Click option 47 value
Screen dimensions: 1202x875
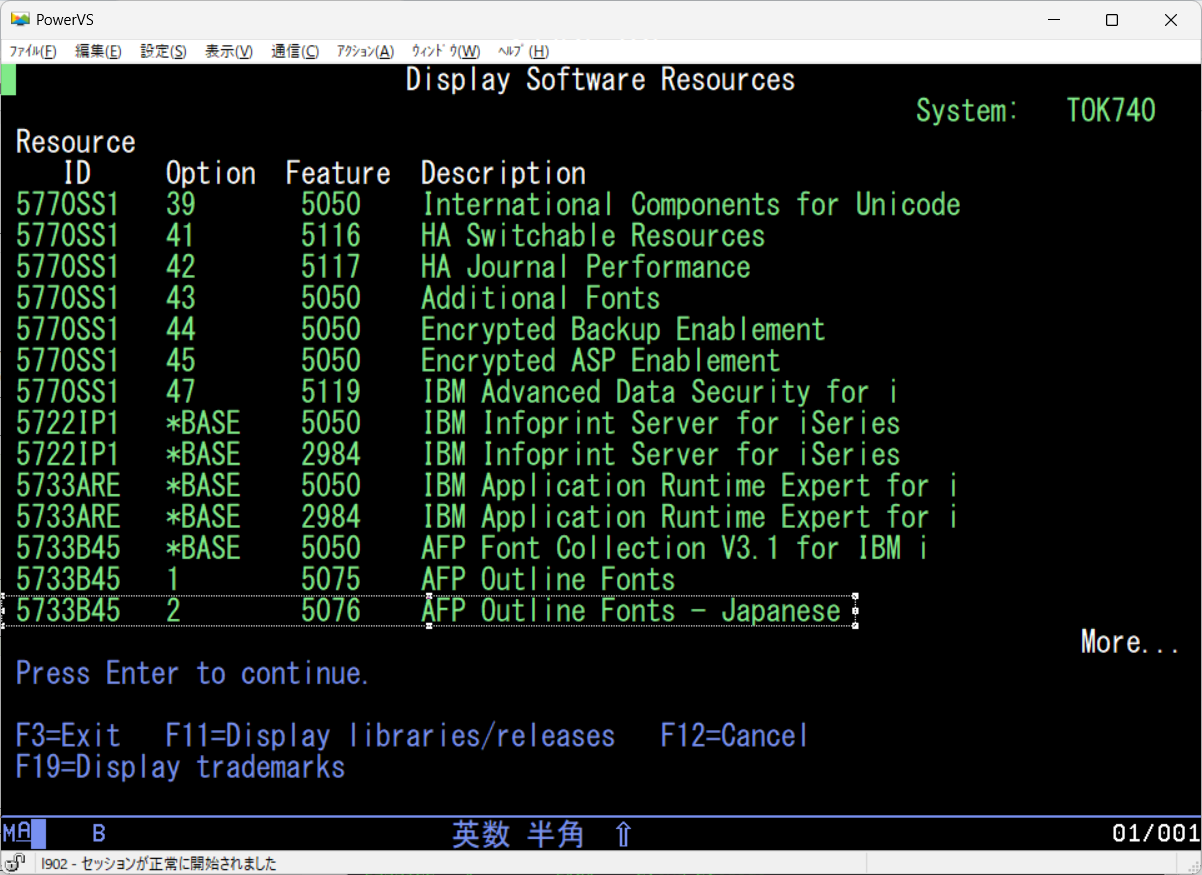click(x=181, y=392)
